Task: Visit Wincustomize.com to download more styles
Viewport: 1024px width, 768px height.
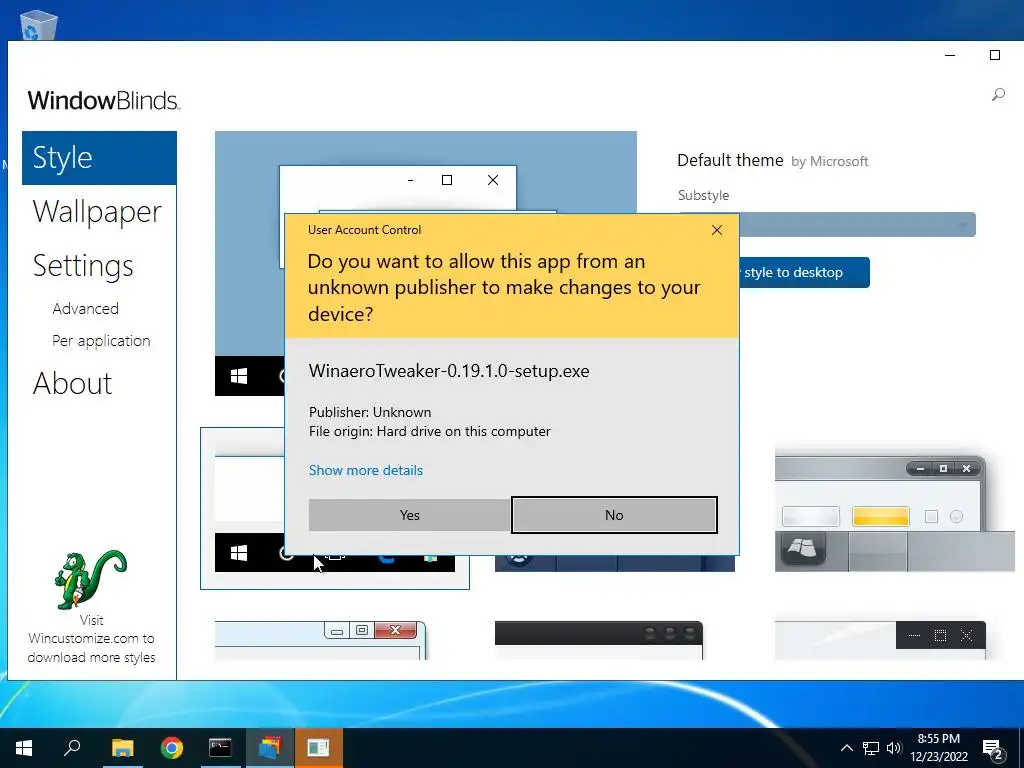Action: point(91,639)
